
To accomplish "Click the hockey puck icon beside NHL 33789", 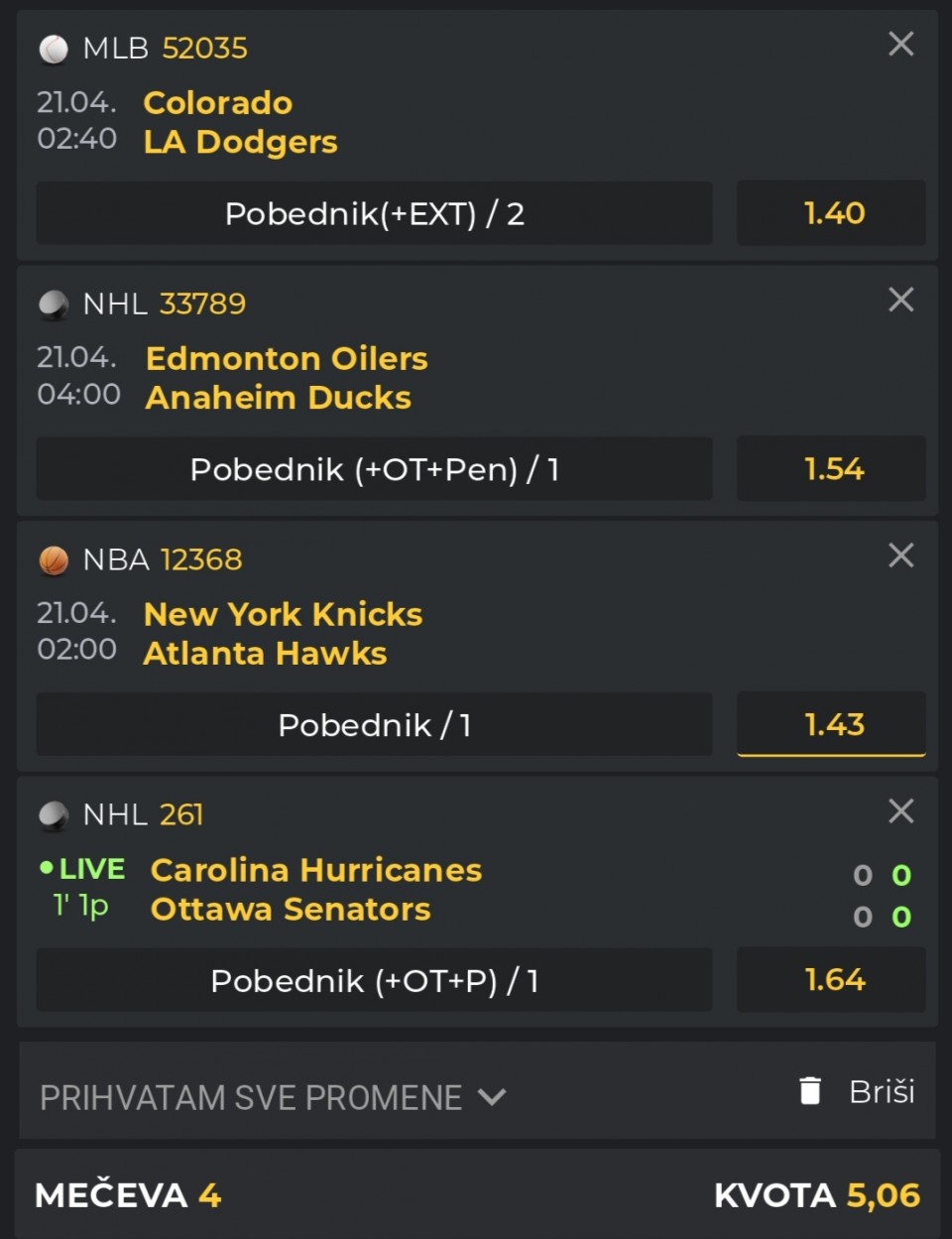I will click(x=54, y=305).
